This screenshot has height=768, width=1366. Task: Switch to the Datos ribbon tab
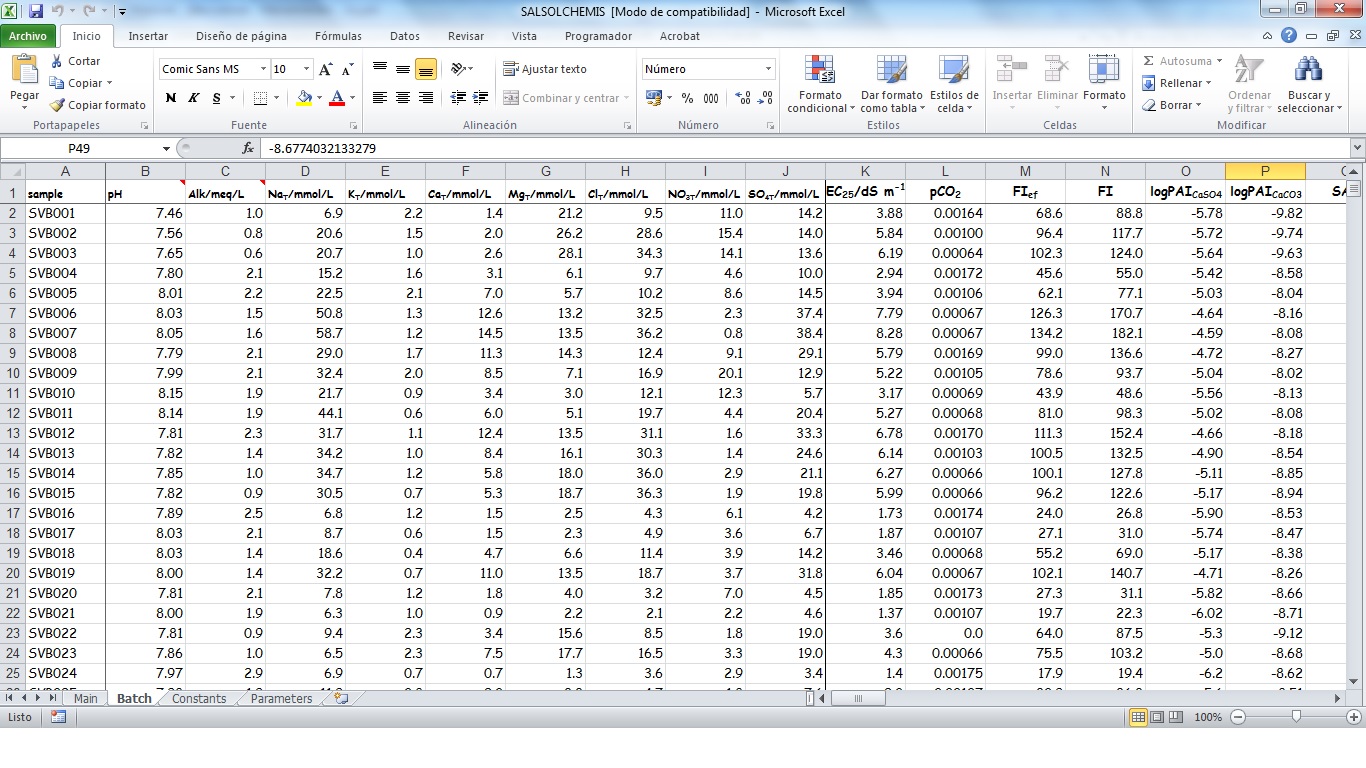(405, 36)
